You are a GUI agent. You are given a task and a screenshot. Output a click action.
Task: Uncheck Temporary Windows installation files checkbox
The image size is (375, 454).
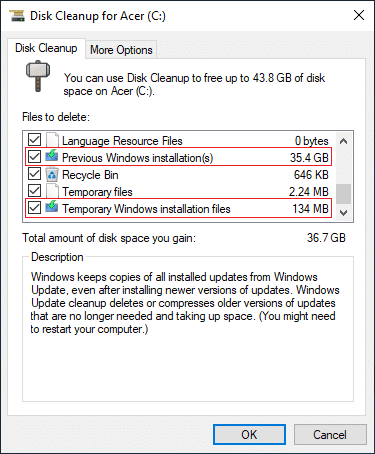(34, 208)
